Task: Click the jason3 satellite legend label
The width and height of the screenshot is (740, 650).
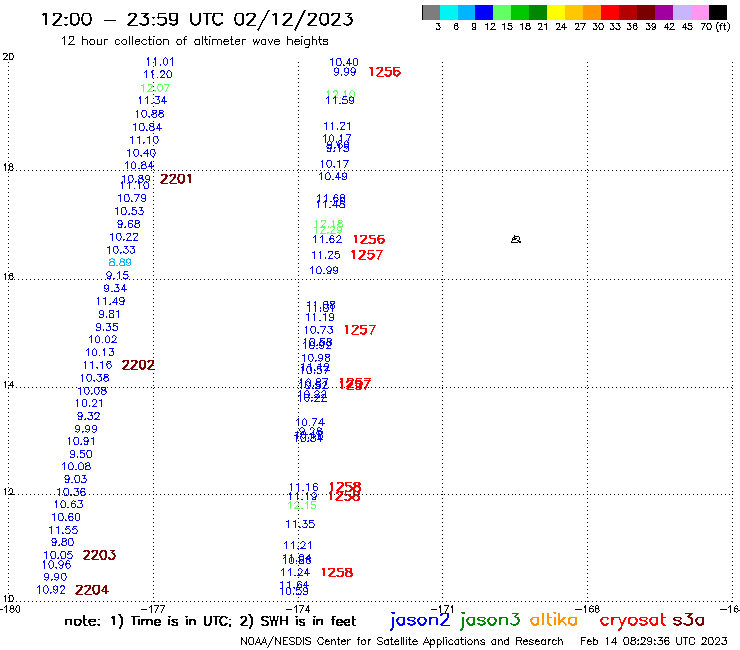Action: pos(490,620)
